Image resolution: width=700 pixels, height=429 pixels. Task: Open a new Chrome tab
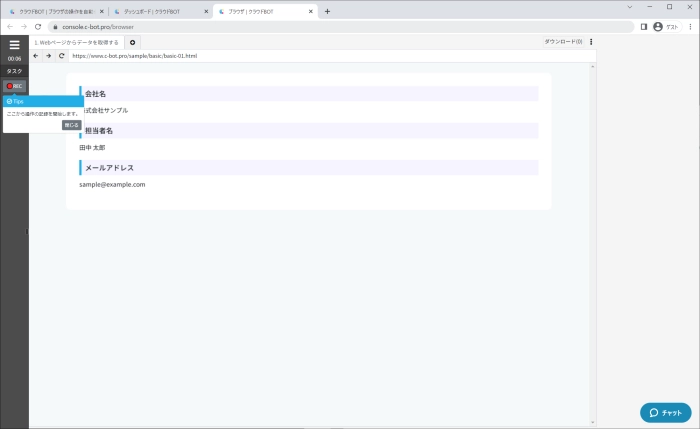click(327, 11)
